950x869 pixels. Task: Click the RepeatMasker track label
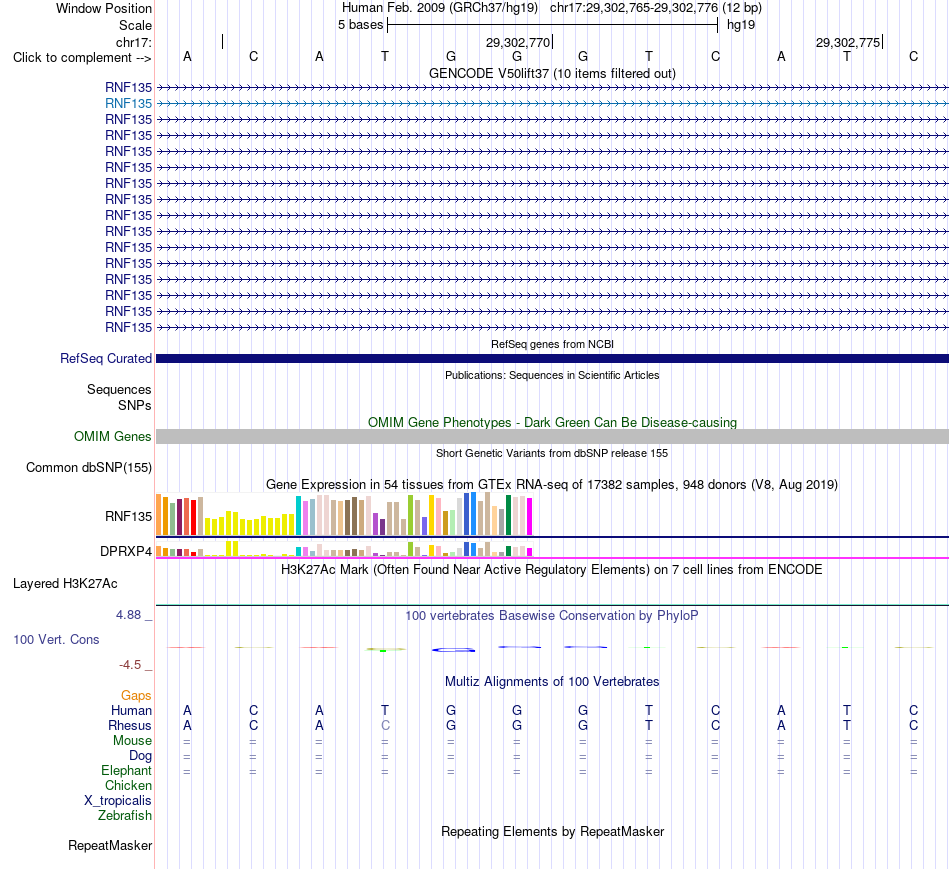110,845
